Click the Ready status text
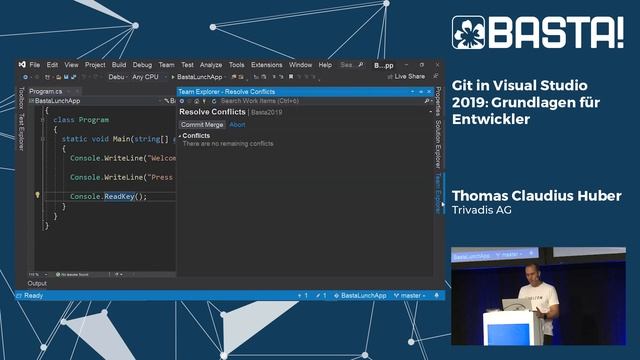640x360 pixels. pos(33,296)
